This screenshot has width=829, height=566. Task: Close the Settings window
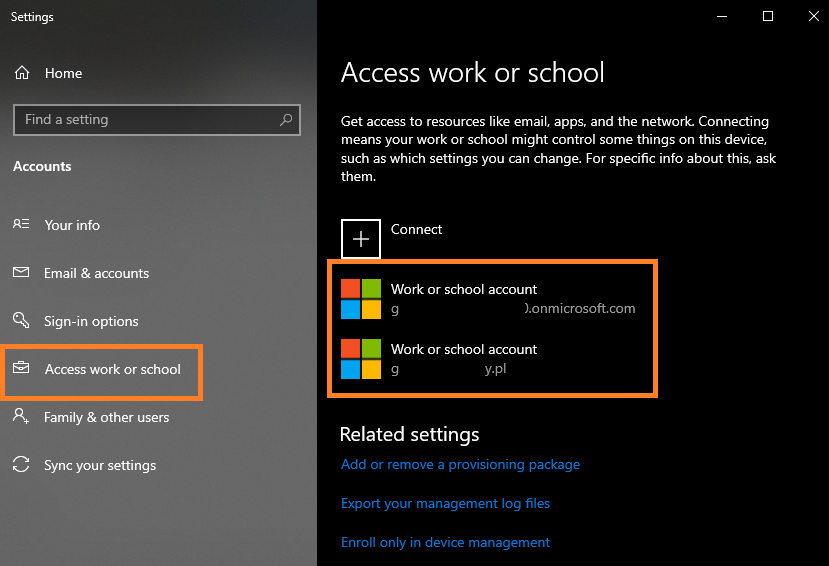(814, 16)
